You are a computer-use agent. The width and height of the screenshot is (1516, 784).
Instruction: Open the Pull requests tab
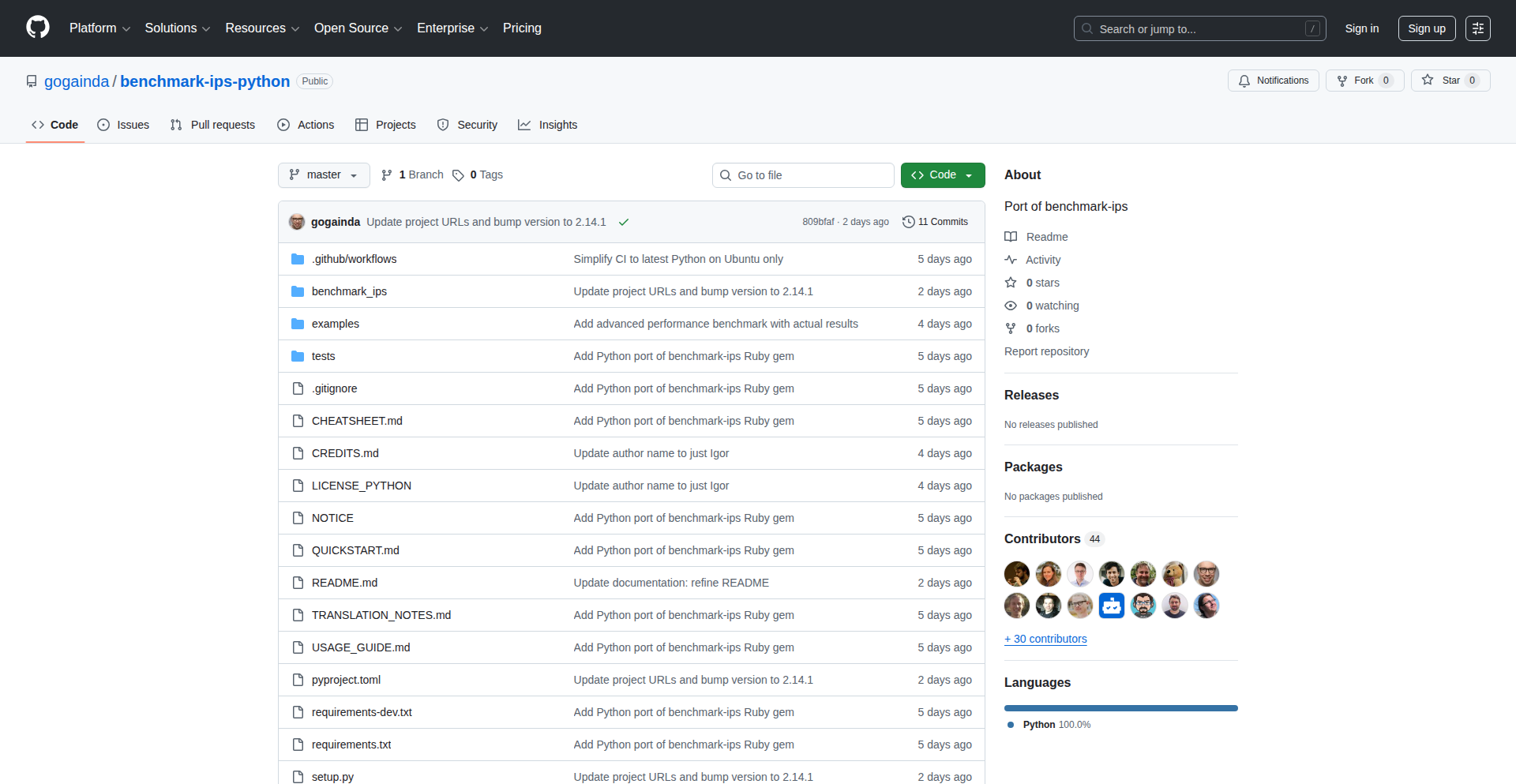(213, 125)
